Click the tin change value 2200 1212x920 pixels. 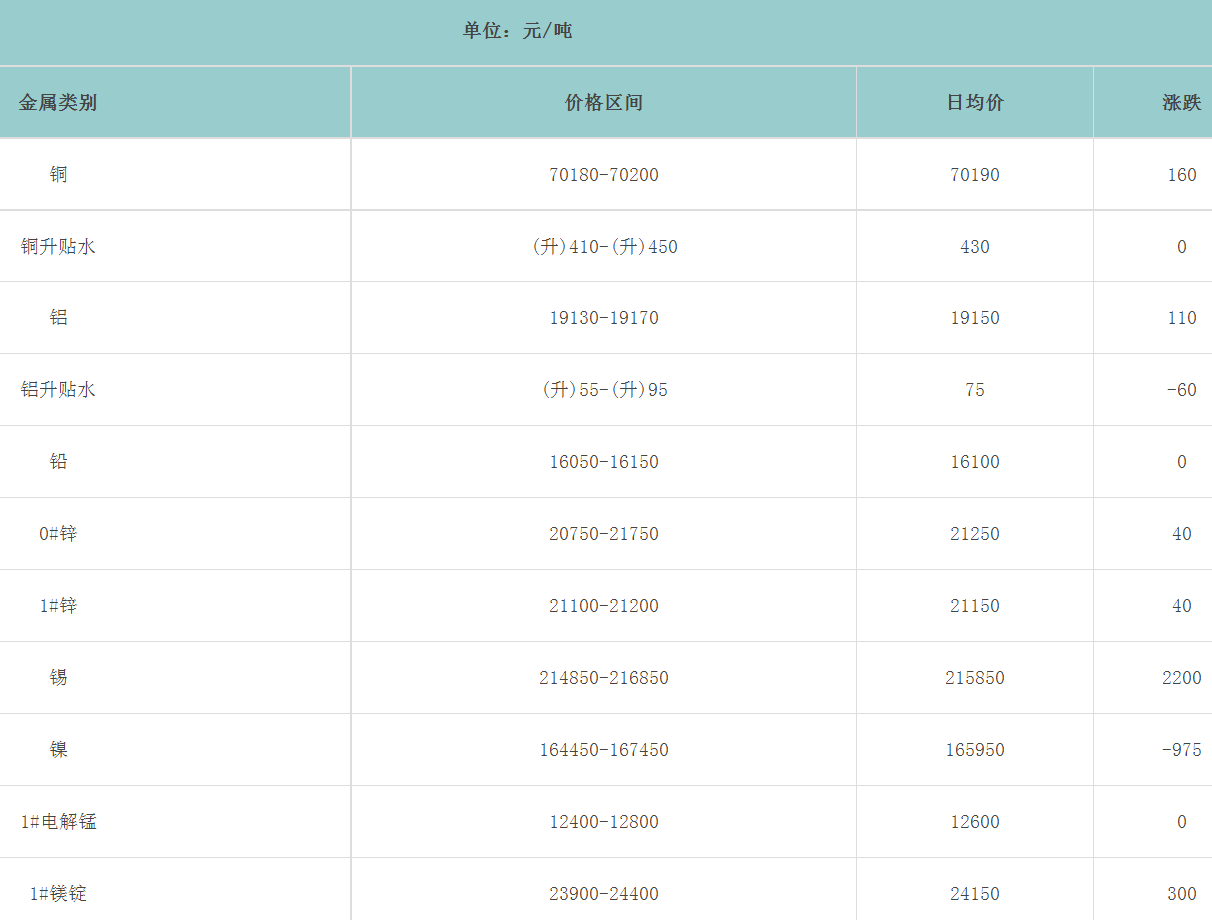point(1181,678)
